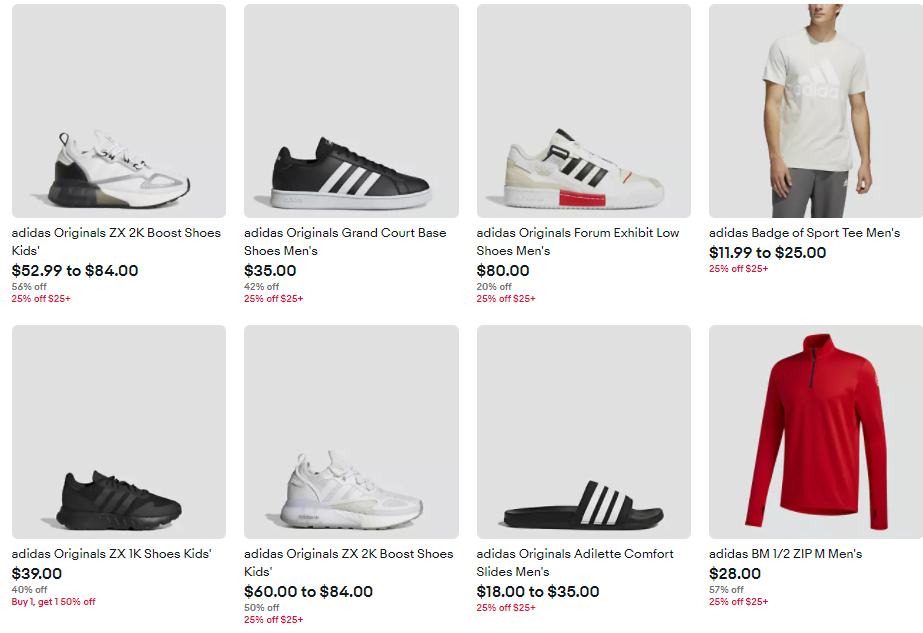Open the Grand Court Base Shoes Men's title link
The height and width of the screenshot is (633, 923).
345,242
